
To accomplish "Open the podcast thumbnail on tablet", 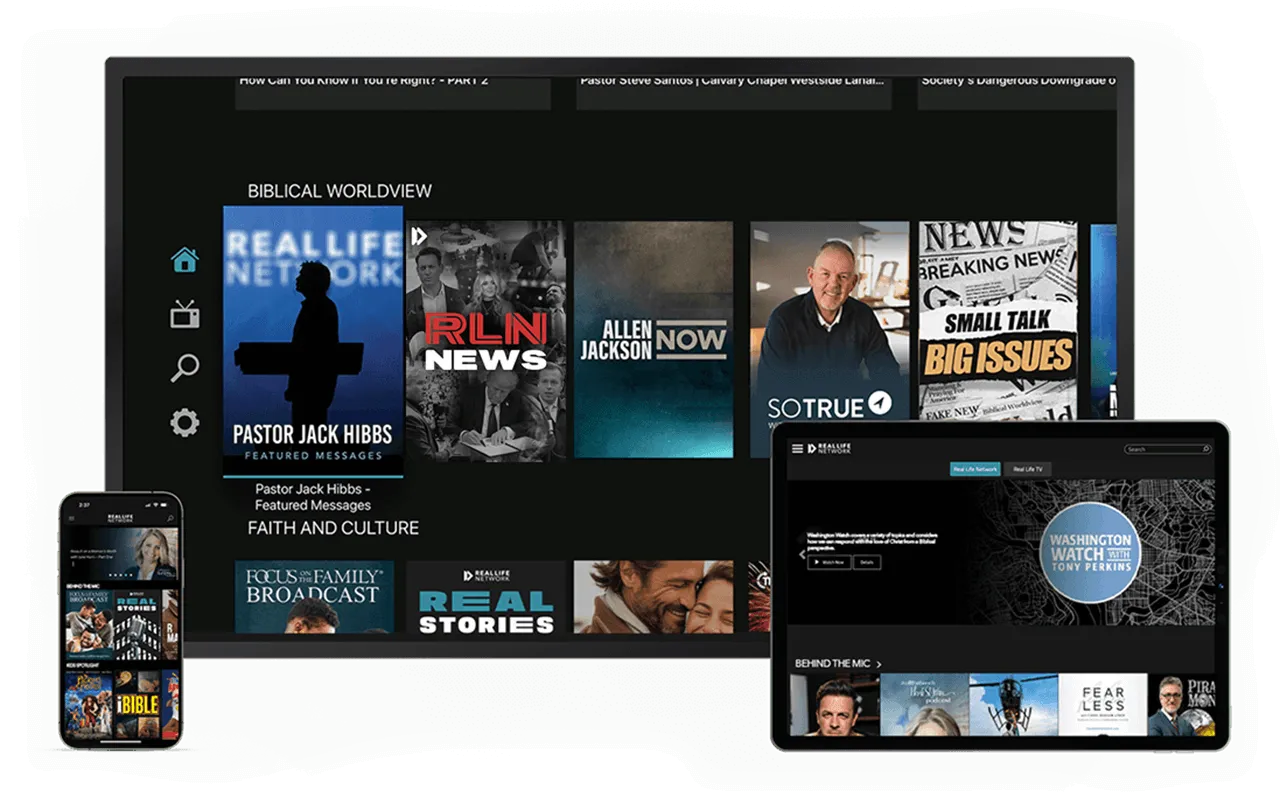I will click(924, 705).
